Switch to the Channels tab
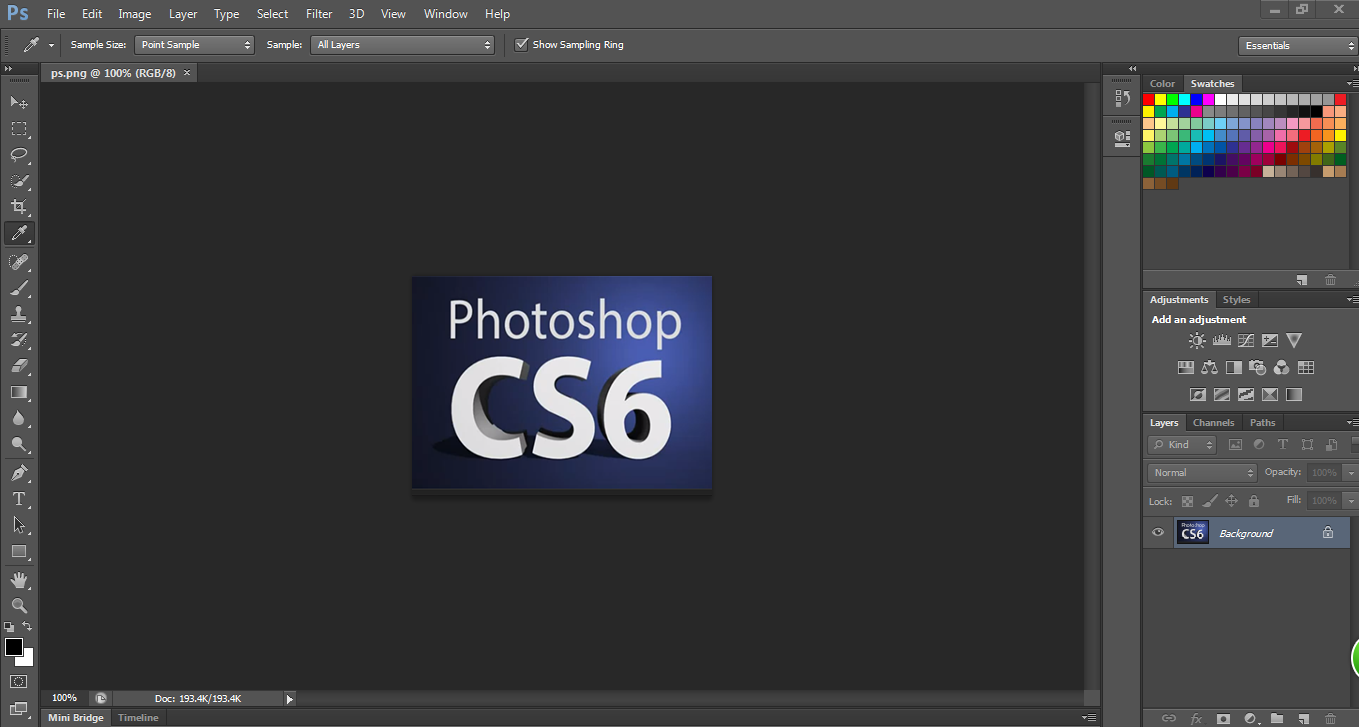 [1213, 422]
